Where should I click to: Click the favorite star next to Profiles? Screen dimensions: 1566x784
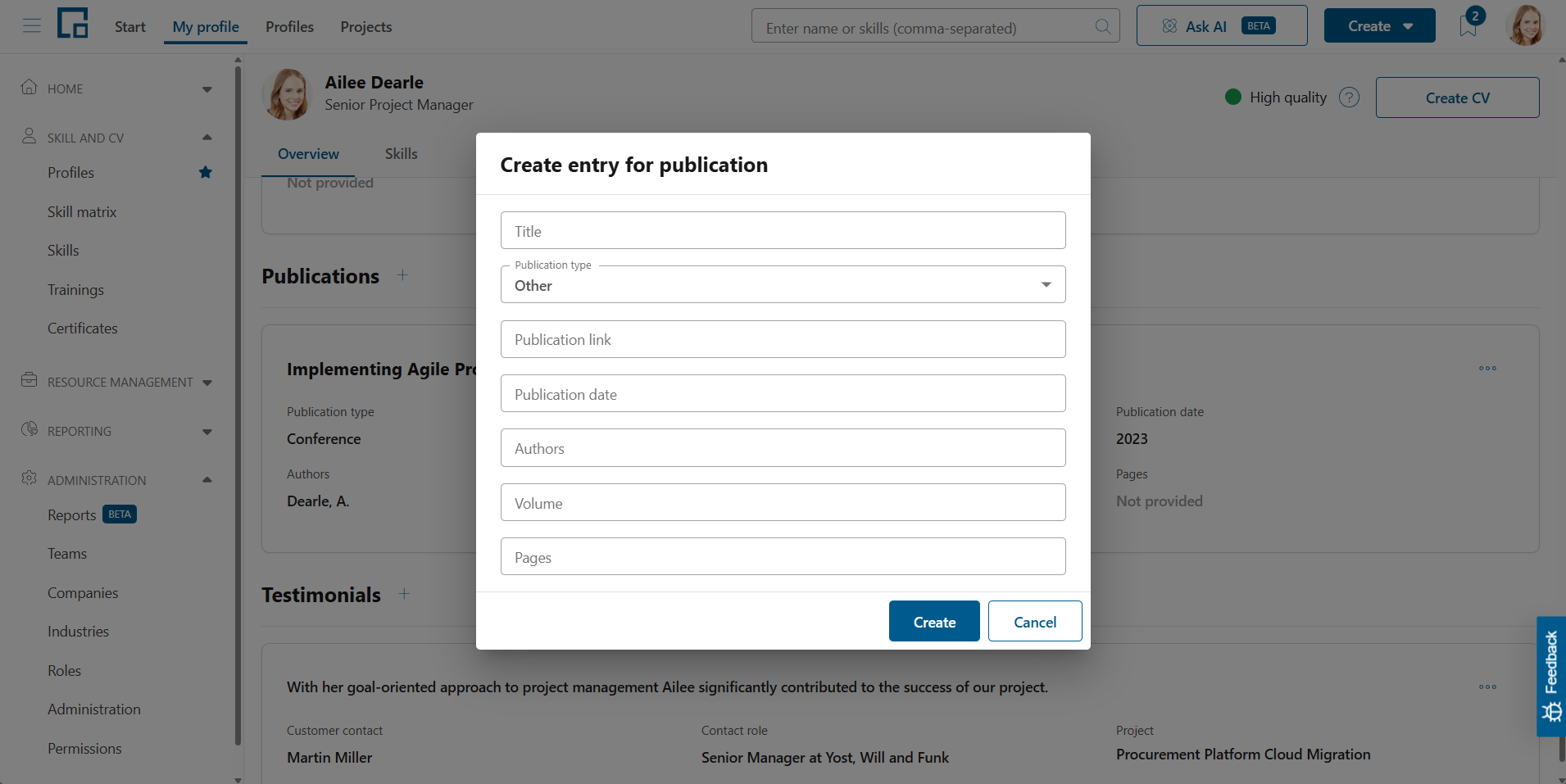(x=206, y=172)
